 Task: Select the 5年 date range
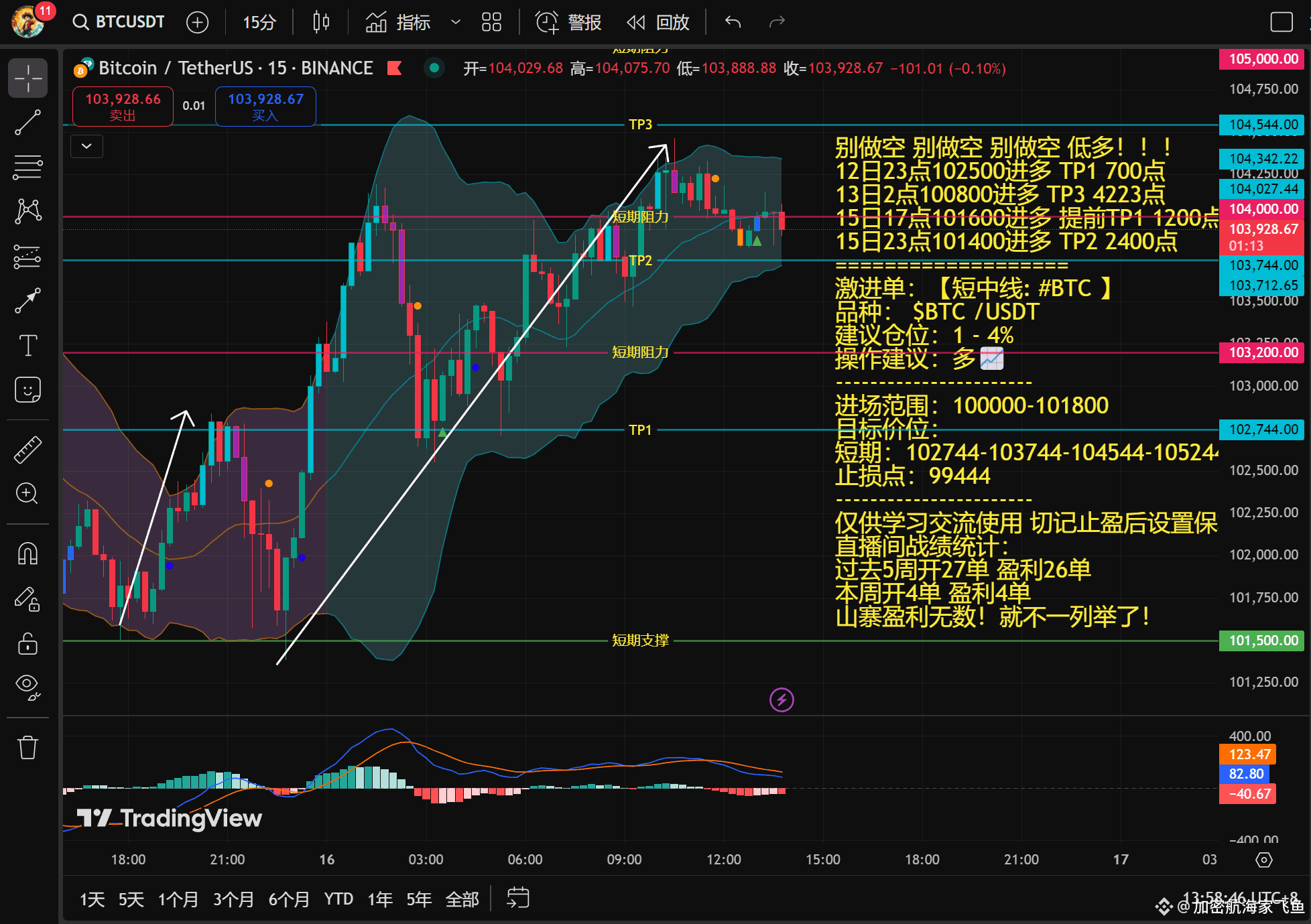(419, 899)
